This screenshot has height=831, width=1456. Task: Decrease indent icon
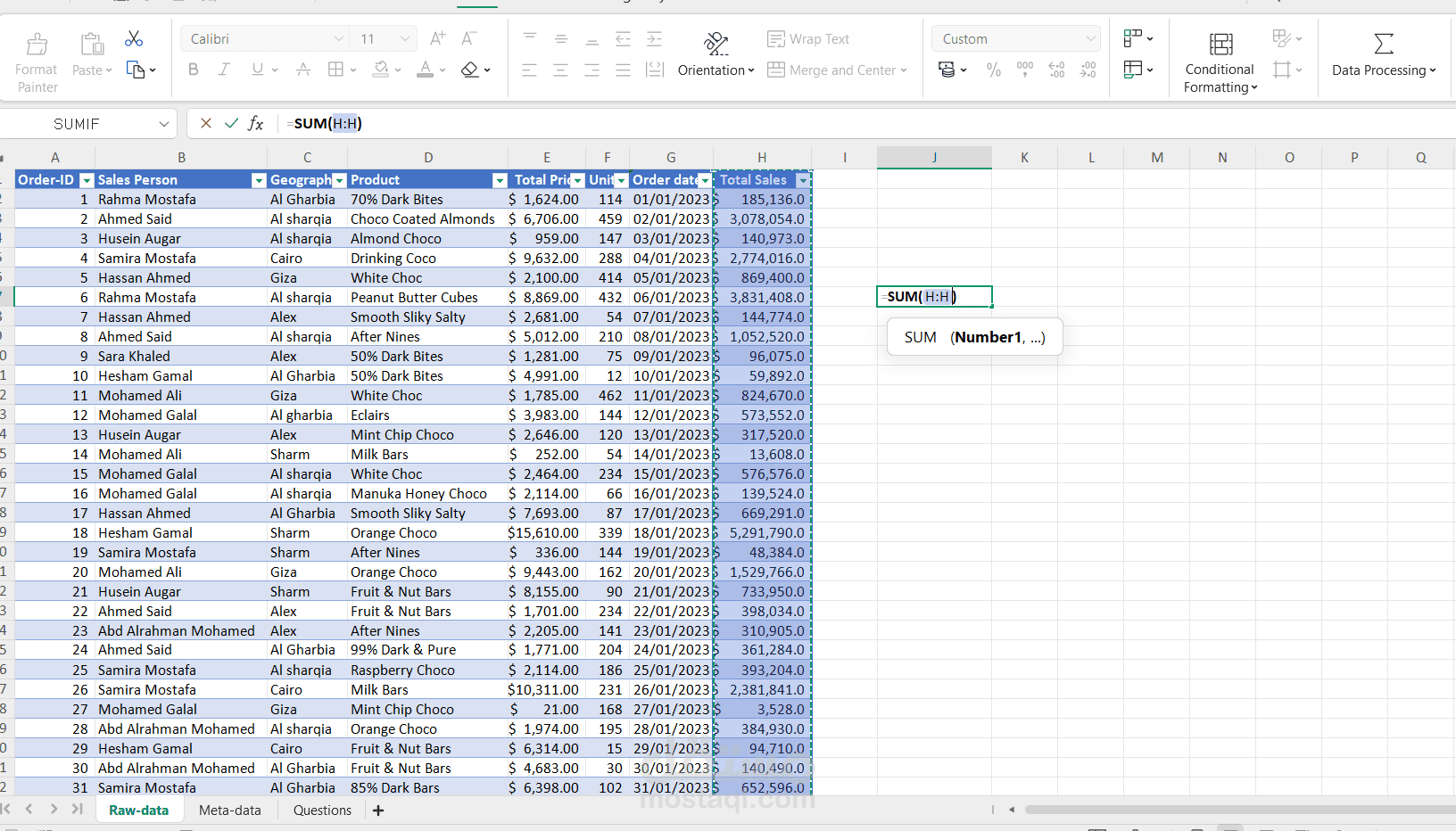click(x=623, y=38)
